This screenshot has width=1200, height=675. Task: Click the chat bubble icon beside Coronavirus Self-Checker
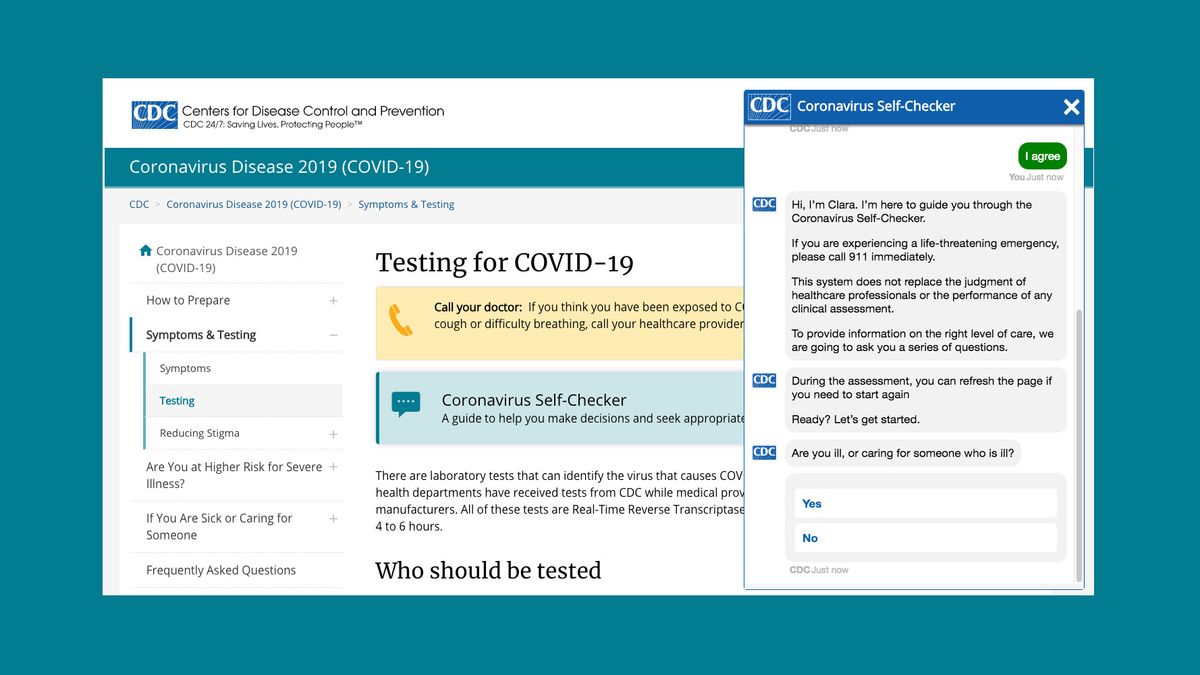pos(405,402)
